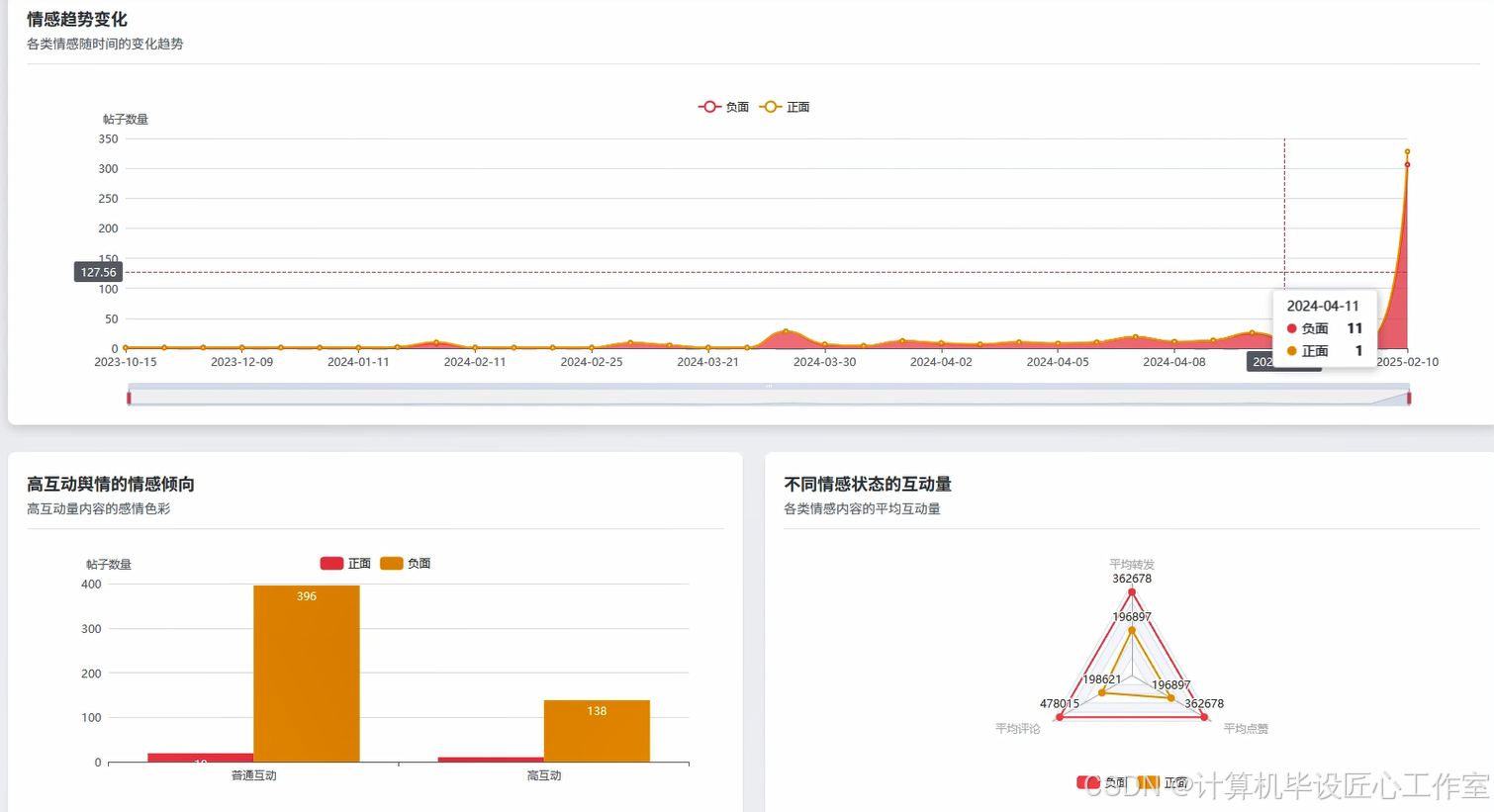Click the 350 value on the trend y-axis

tap(108, 139)
